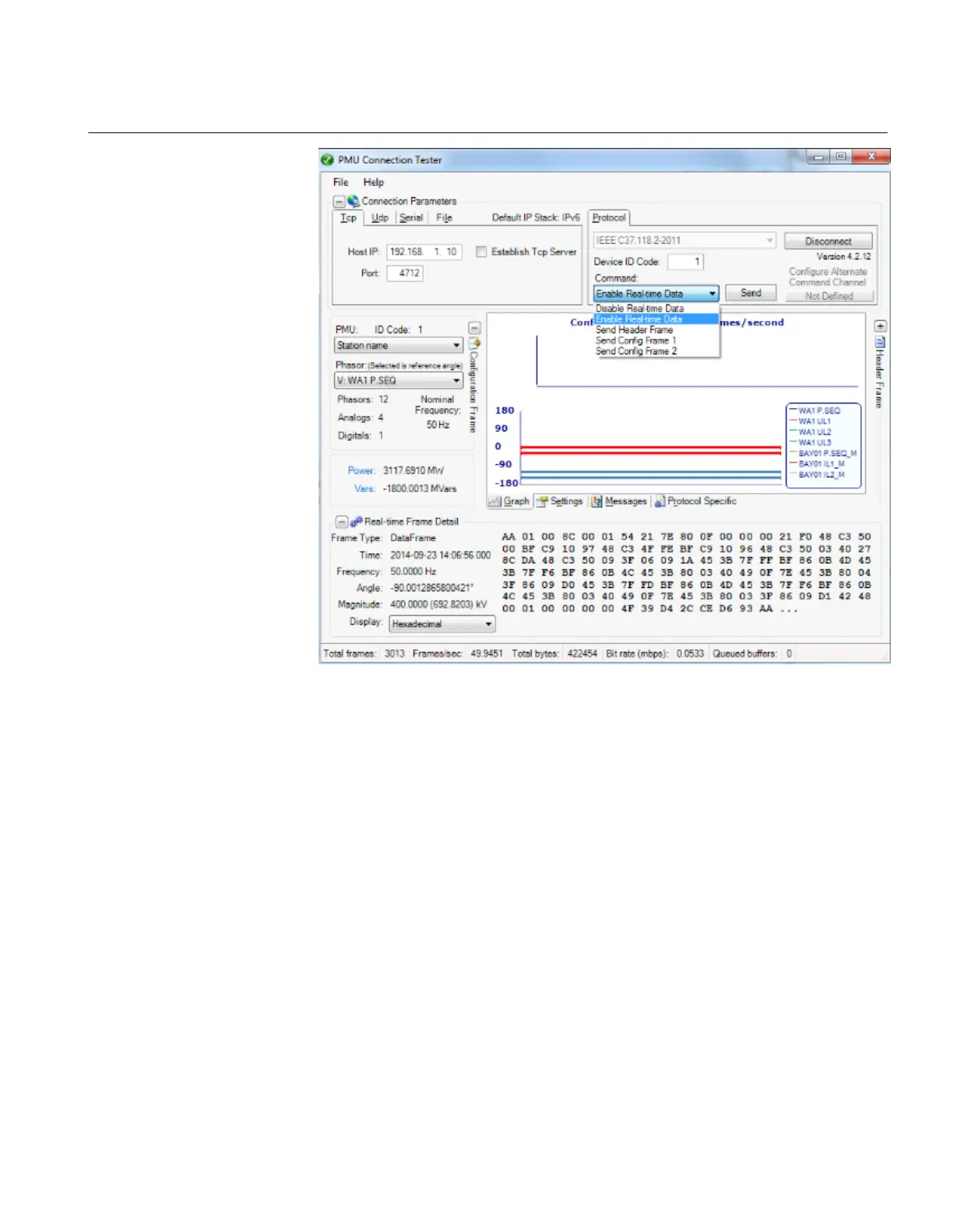The width and height of the screenshot is (954, 1232).
Task: Click BAY01 IL2_M legend entry
Action: (817, 474)
